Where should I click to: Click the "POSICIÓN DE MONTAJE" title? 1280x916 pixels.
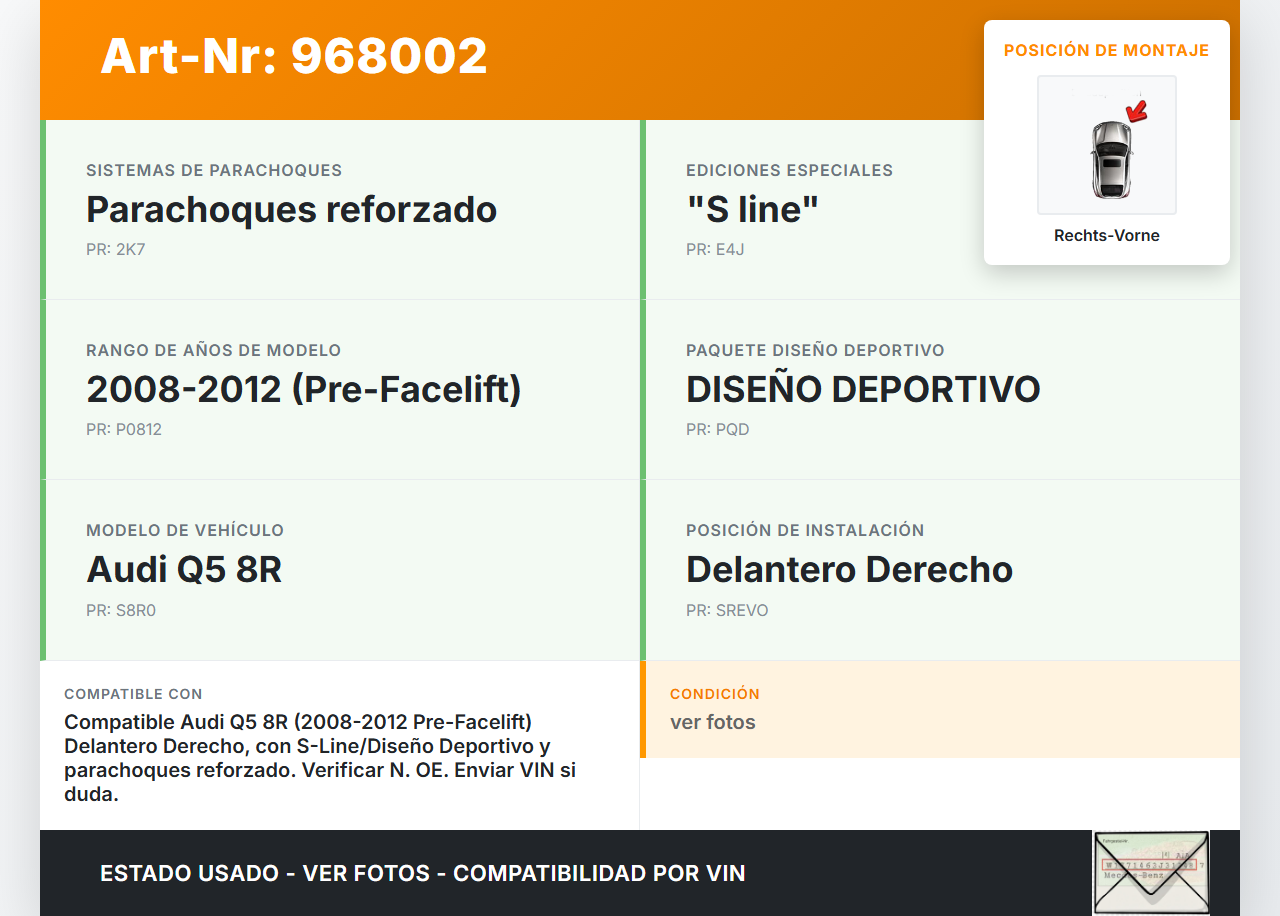[x=1107, y=50]
